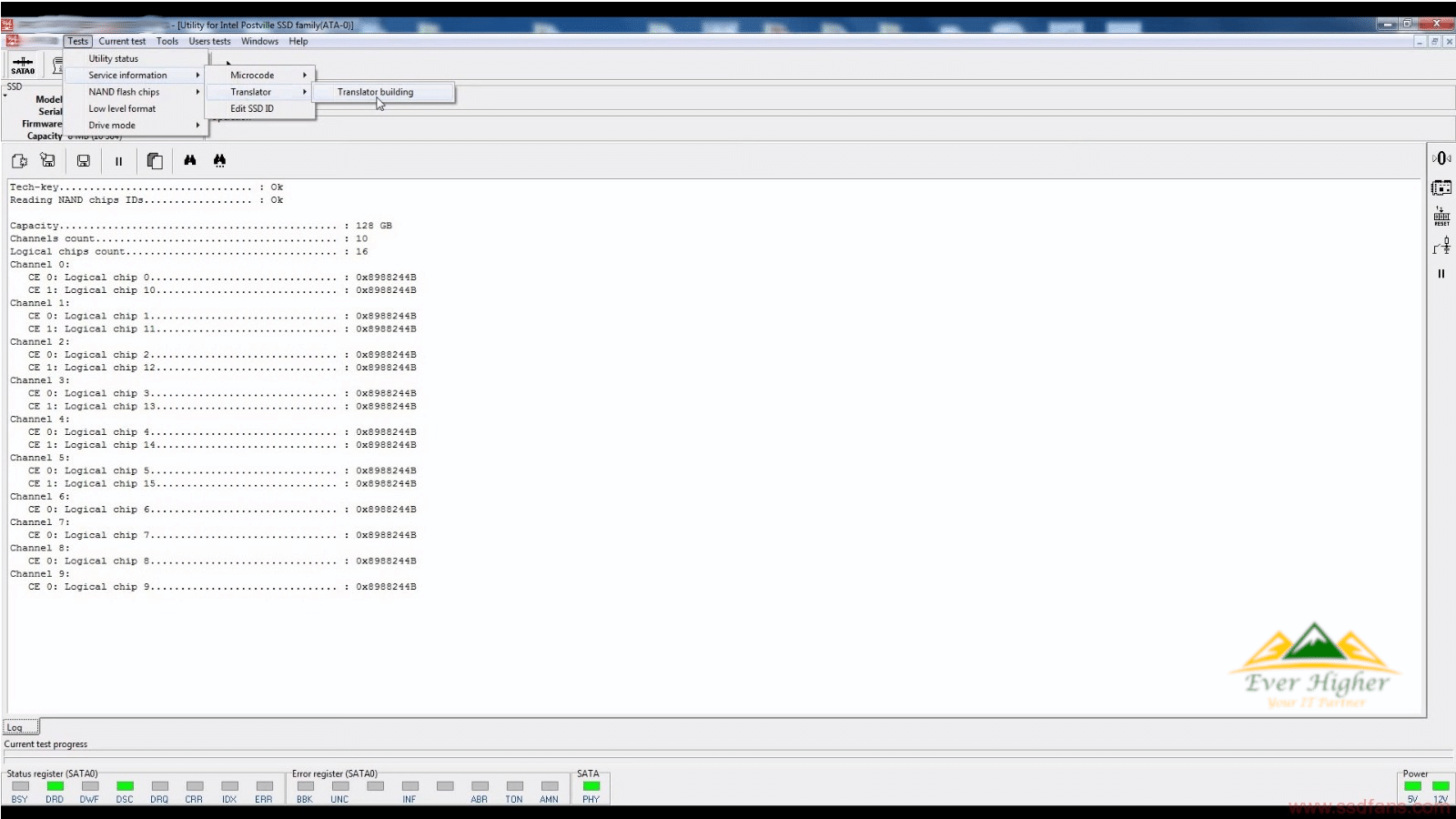Screen dimensions: 1456x819
Task: Click the RESET icon in right sidebar
Action: (x=1441, y=217)
